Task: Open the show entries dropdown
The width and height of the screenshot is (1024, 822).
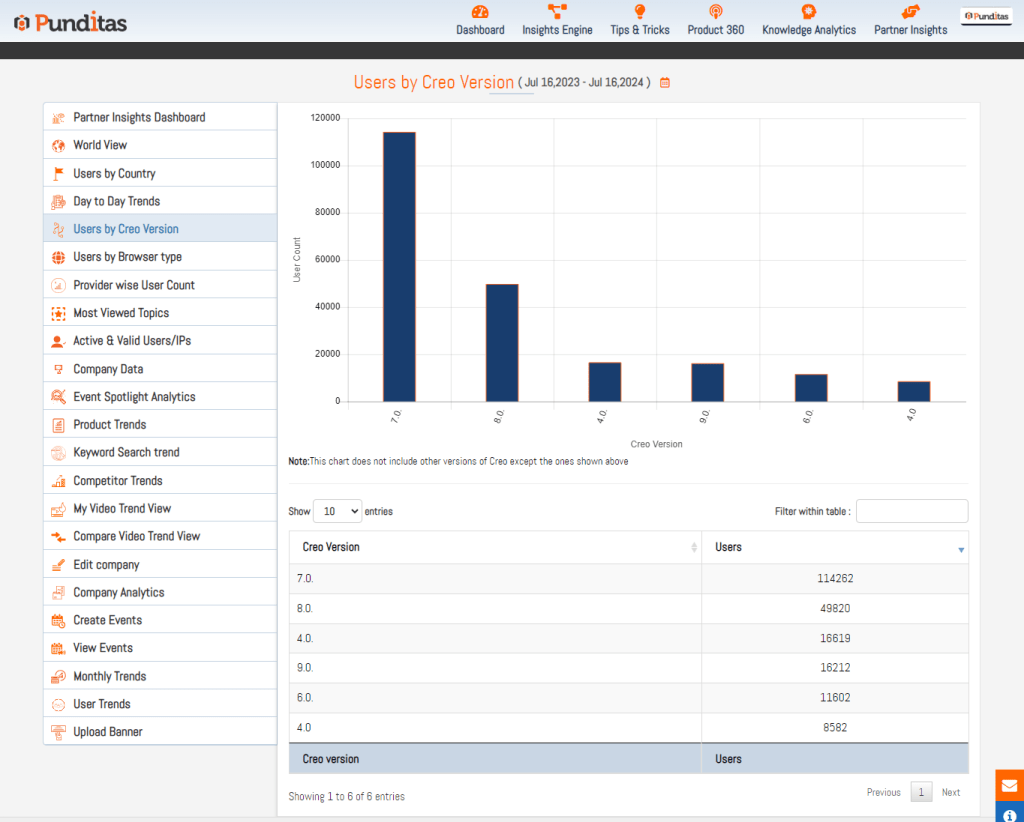Action: click(x=338, y=511)
